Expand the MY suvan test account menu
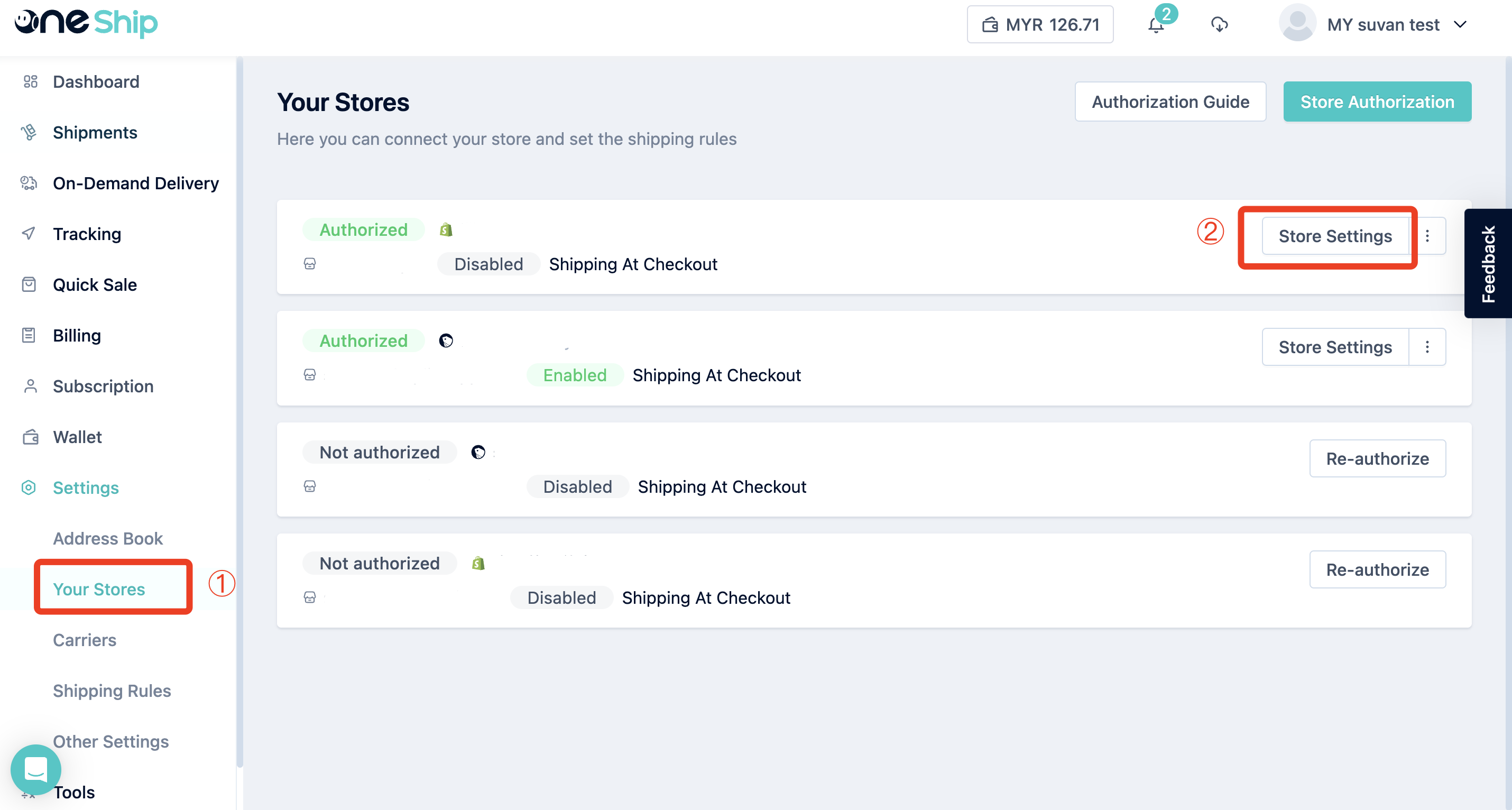1512x810 pixels. pyautogui.click(x=1460, y=25)
